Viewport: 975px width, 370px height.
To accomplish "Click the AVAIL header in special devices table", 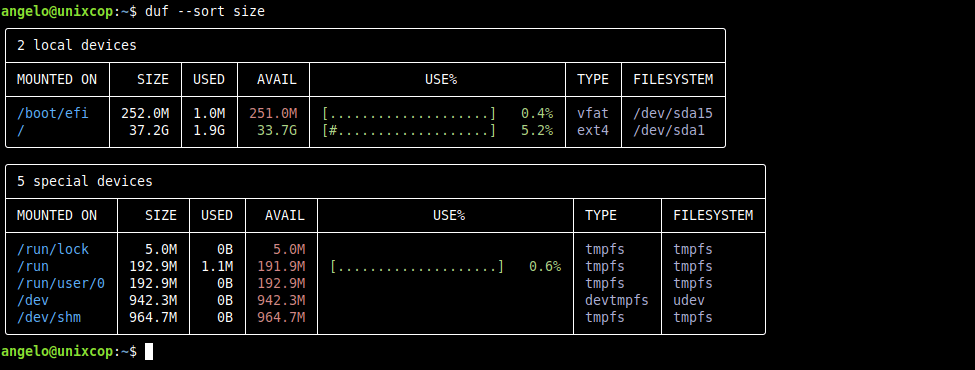I will (285, 215).
